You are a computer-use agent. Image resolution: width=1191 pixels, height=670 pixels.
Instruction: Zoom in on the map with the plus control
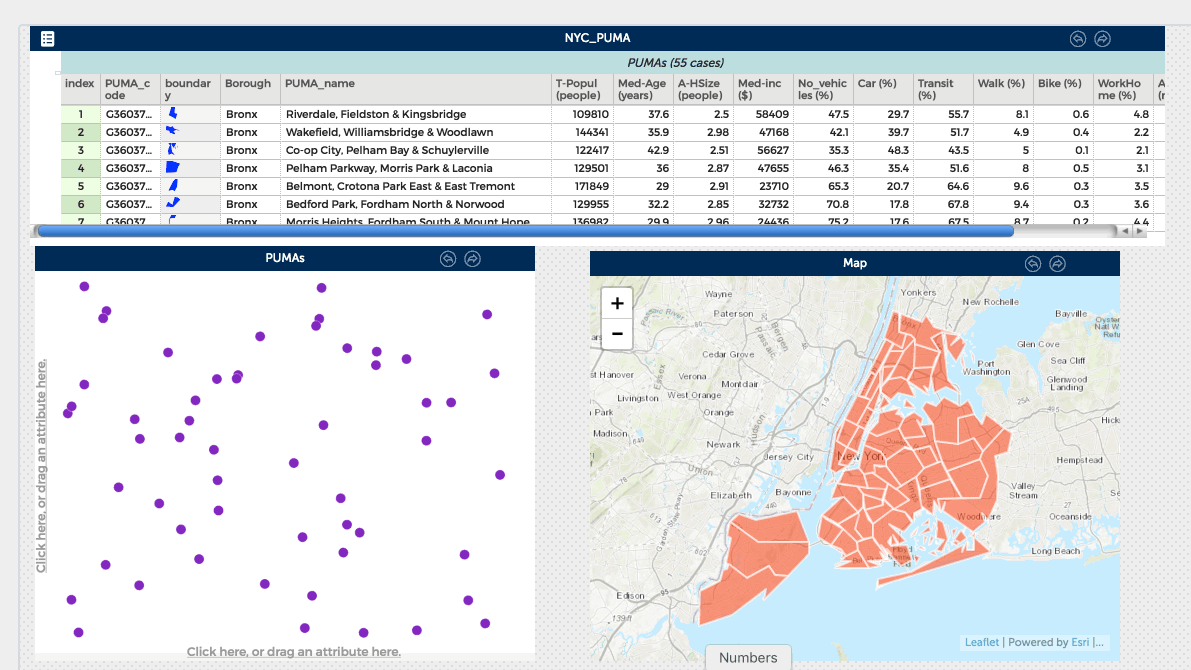617,303
